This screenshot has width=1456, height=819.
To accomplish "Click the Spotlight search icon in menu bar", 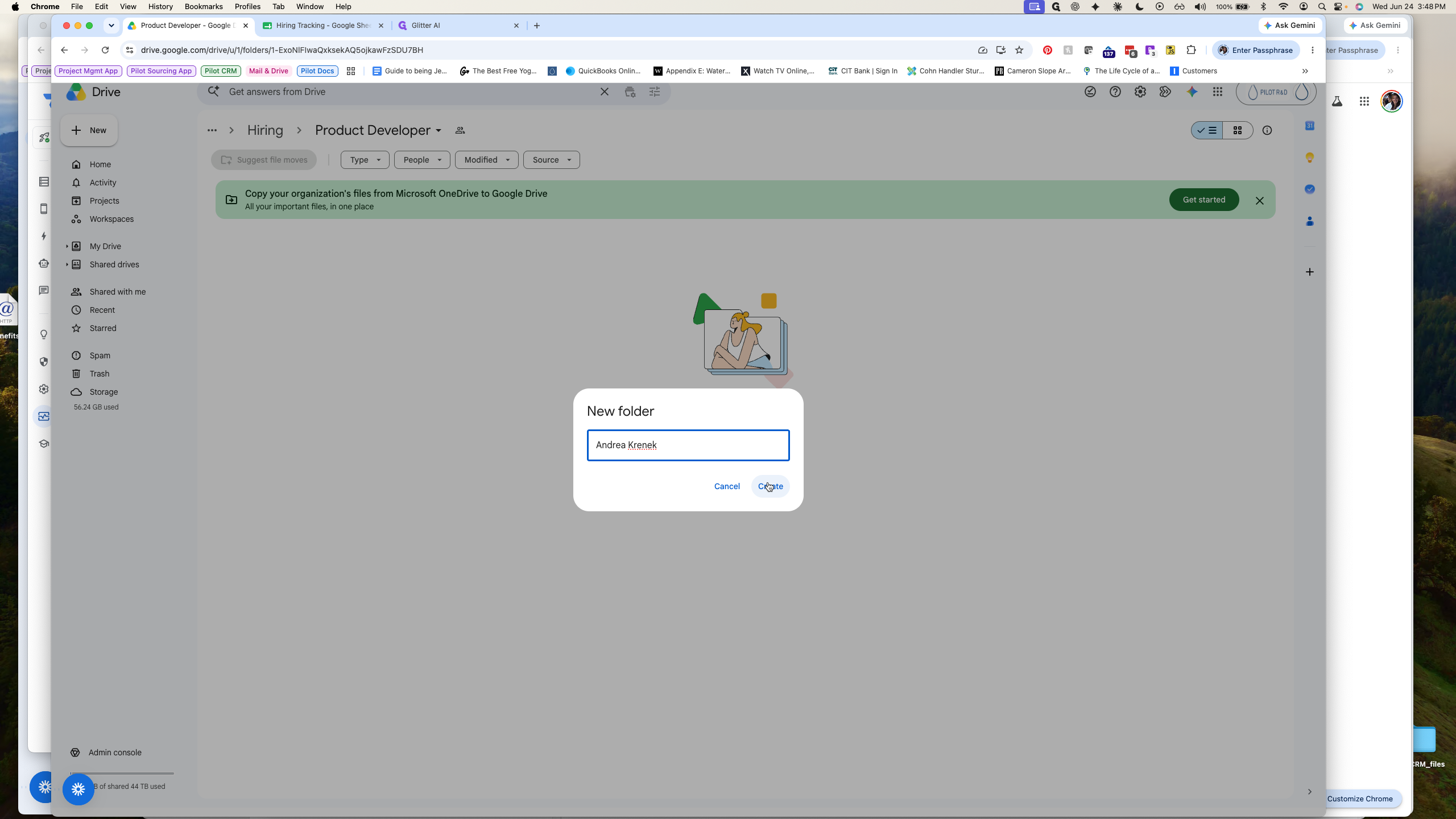I will pos(1322,7).
